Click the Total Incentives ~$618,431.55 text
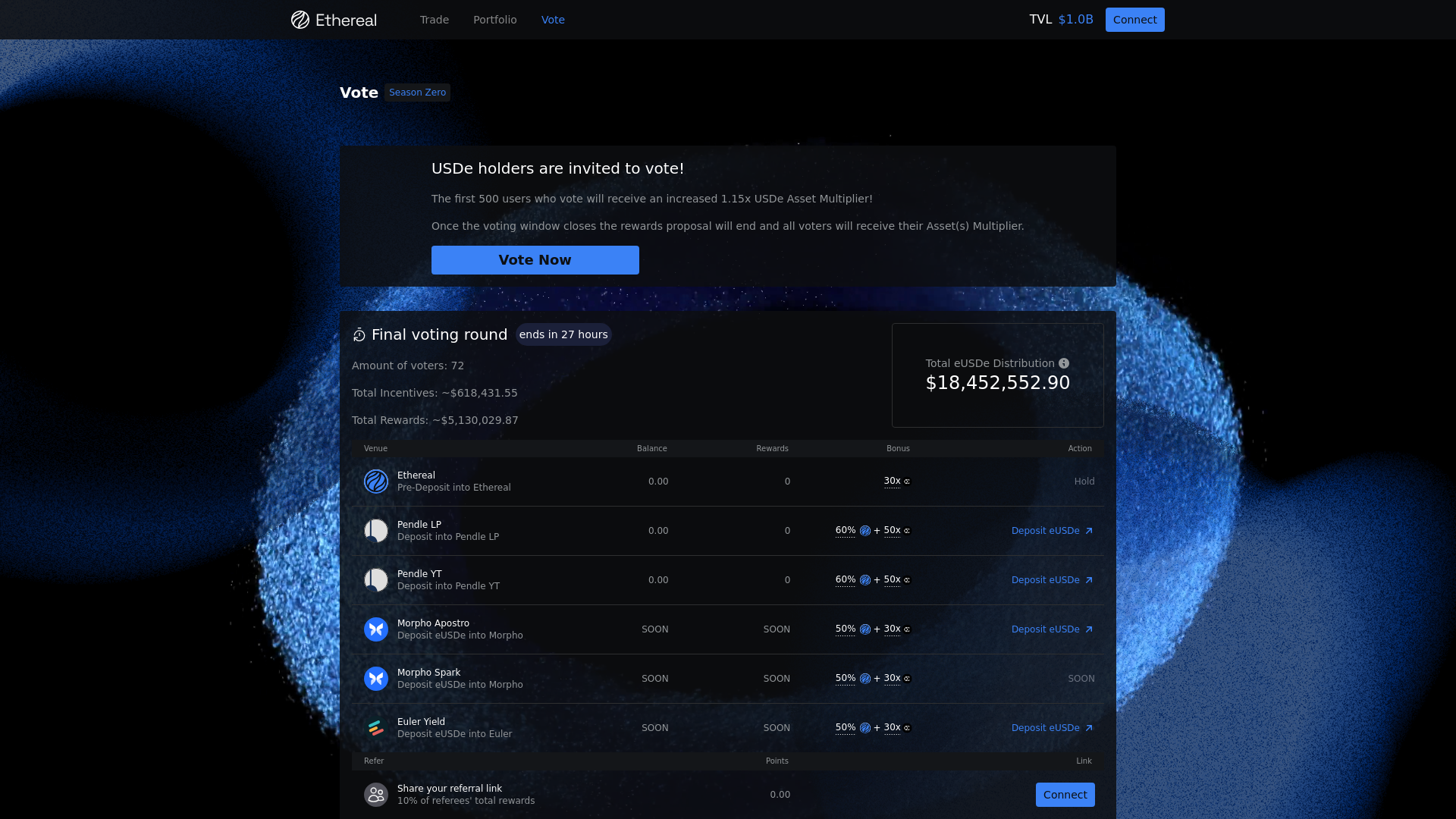 pyautogui.click(x=435, y=393)
